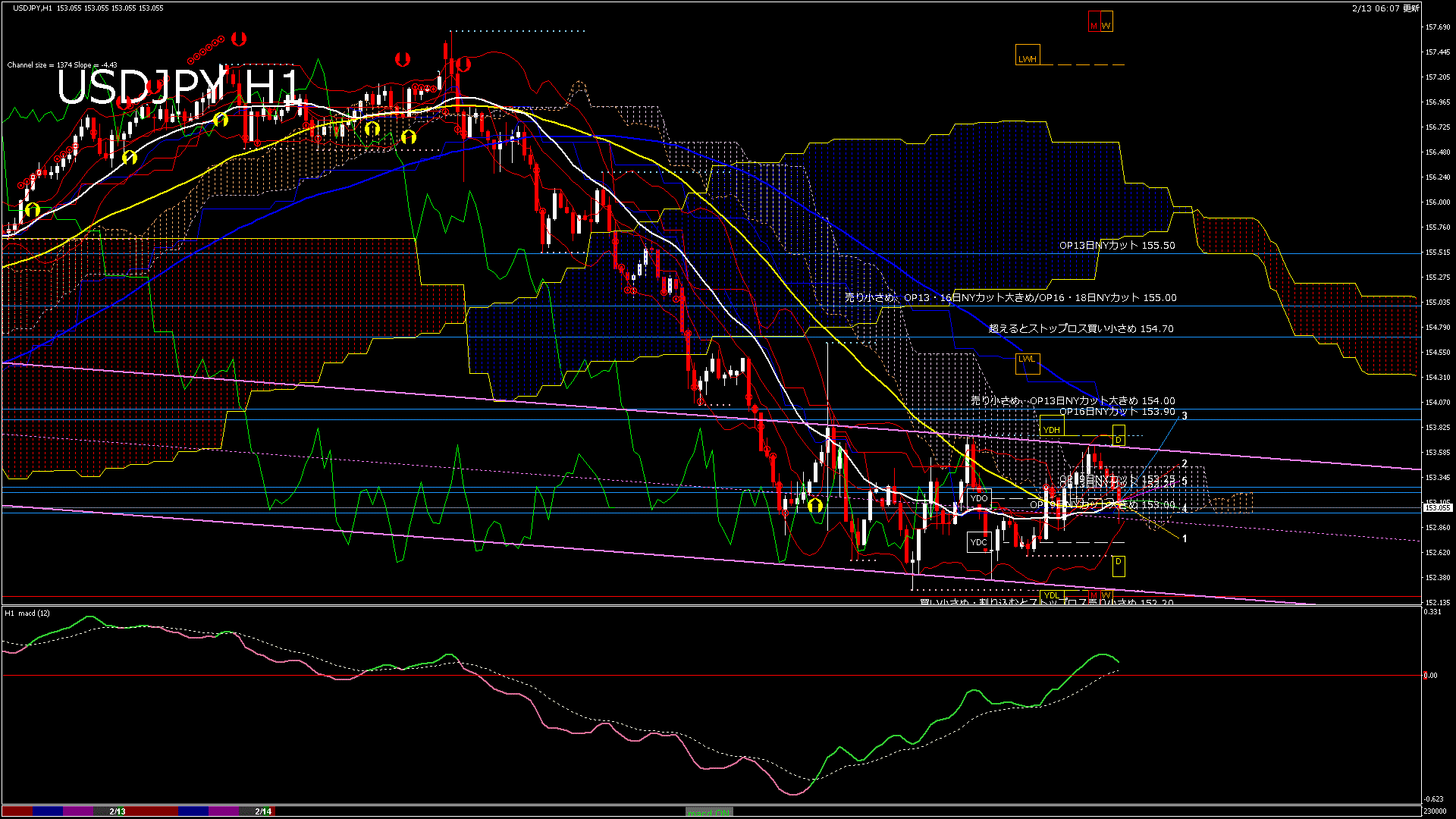The image size is (1456, 819).
Task: Click the 2/14 date marker on timeline
Action: [x=262, y=812]
